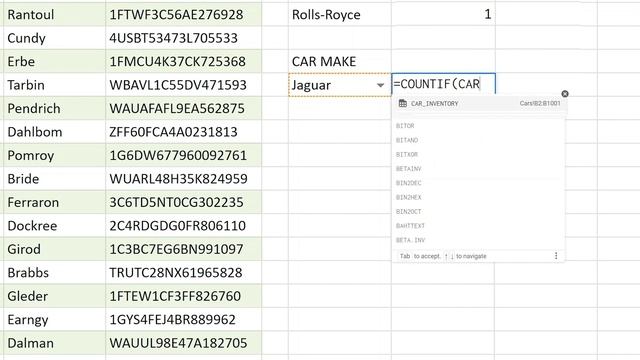This screenshot has width=640, height=360.
Task: Choose the BITAND function suggestion
Action: click(478, 140)
